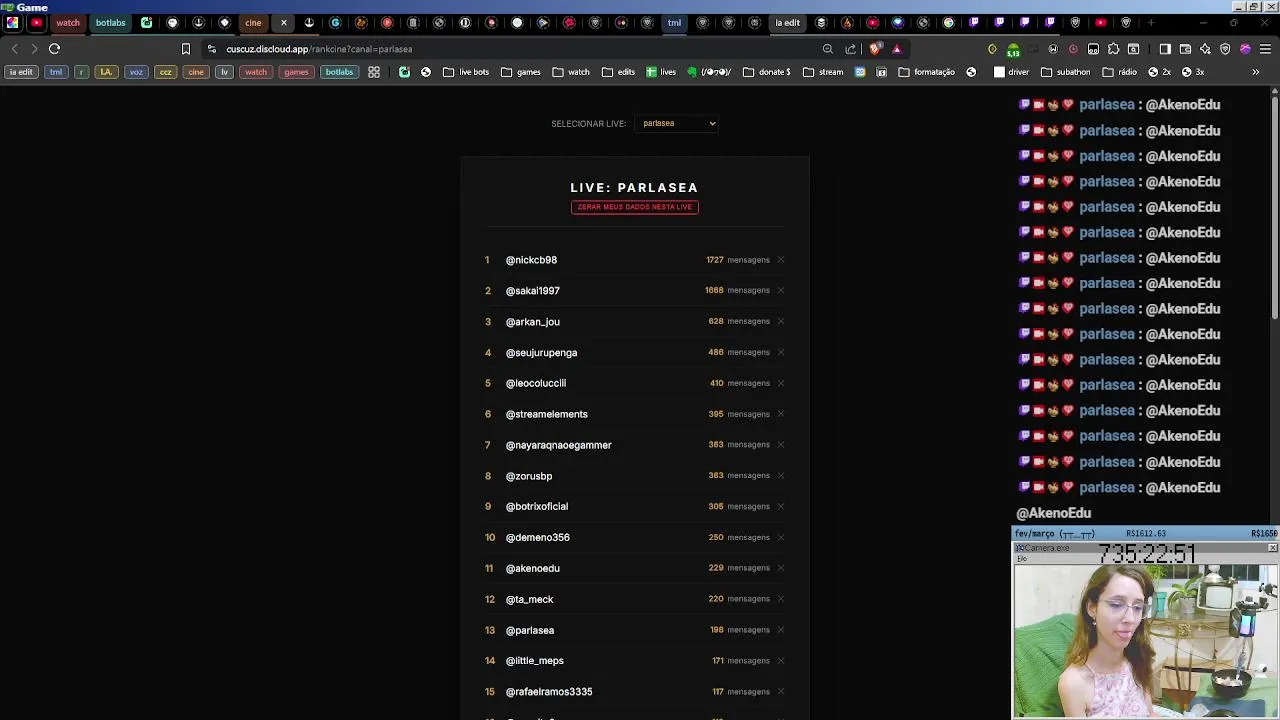Open the green 5,13 extension badge
This screenshot has height=720, width=1280.
coord(1013,50)
